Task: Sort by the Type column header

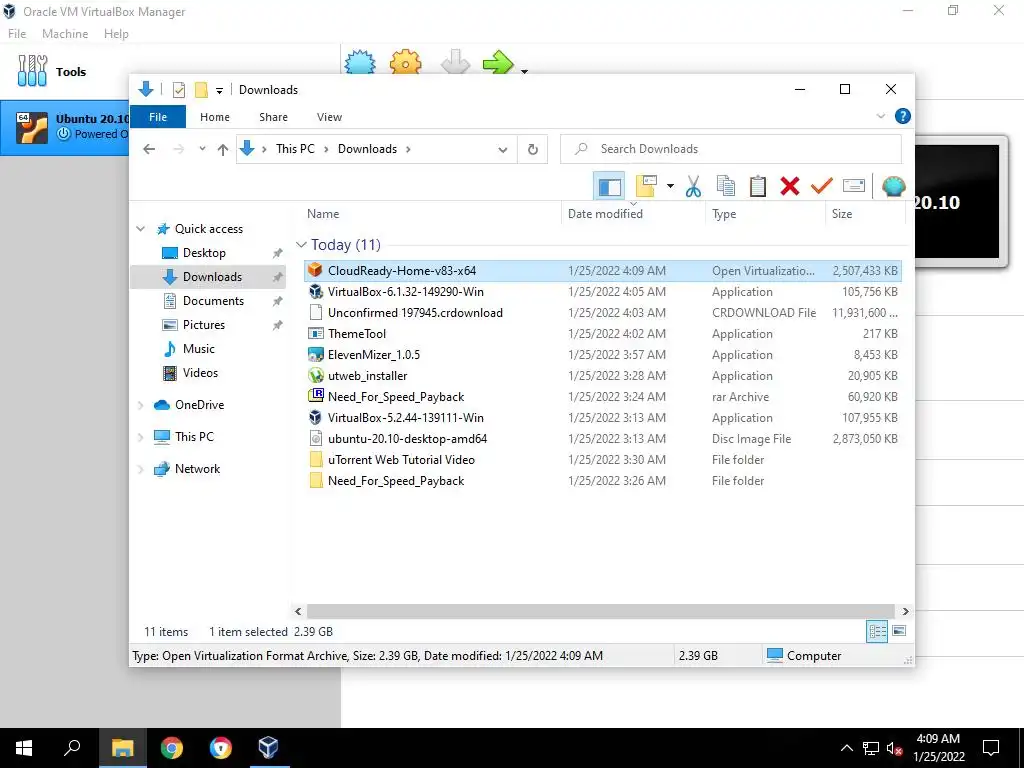Action: click(724, 214)
